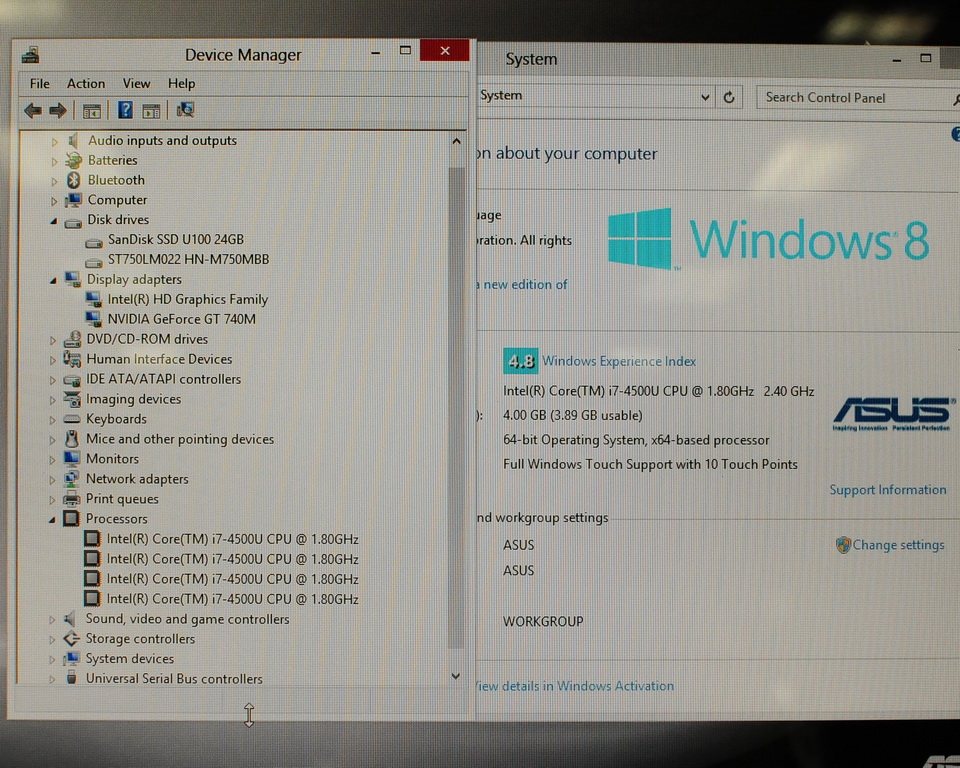Click the Intel HD Graphics adapter icon
Viewport: 960px width, 768px height.
click(x=94, y=299)
